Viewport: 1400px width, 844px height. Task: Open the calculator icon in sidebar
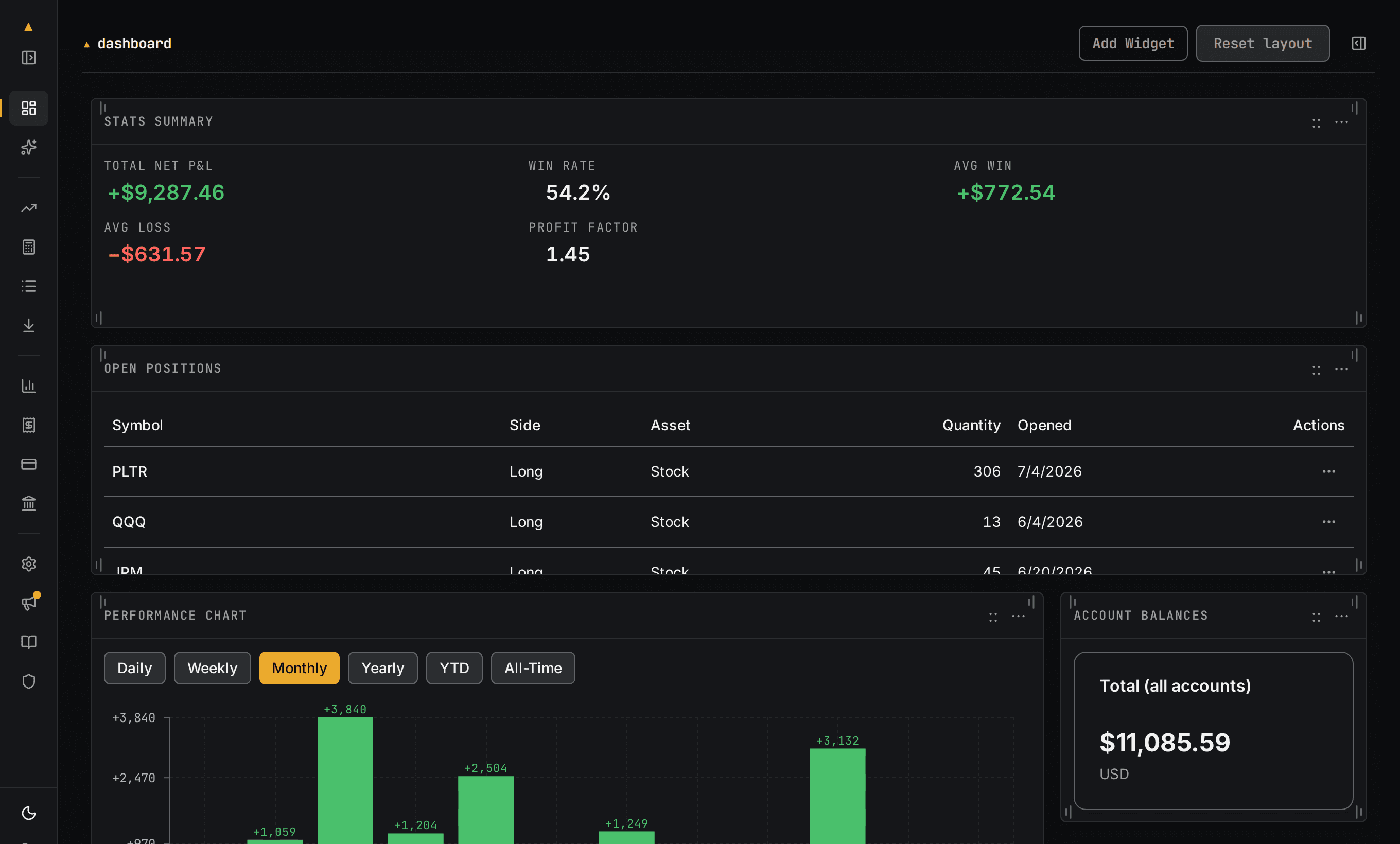28,247
